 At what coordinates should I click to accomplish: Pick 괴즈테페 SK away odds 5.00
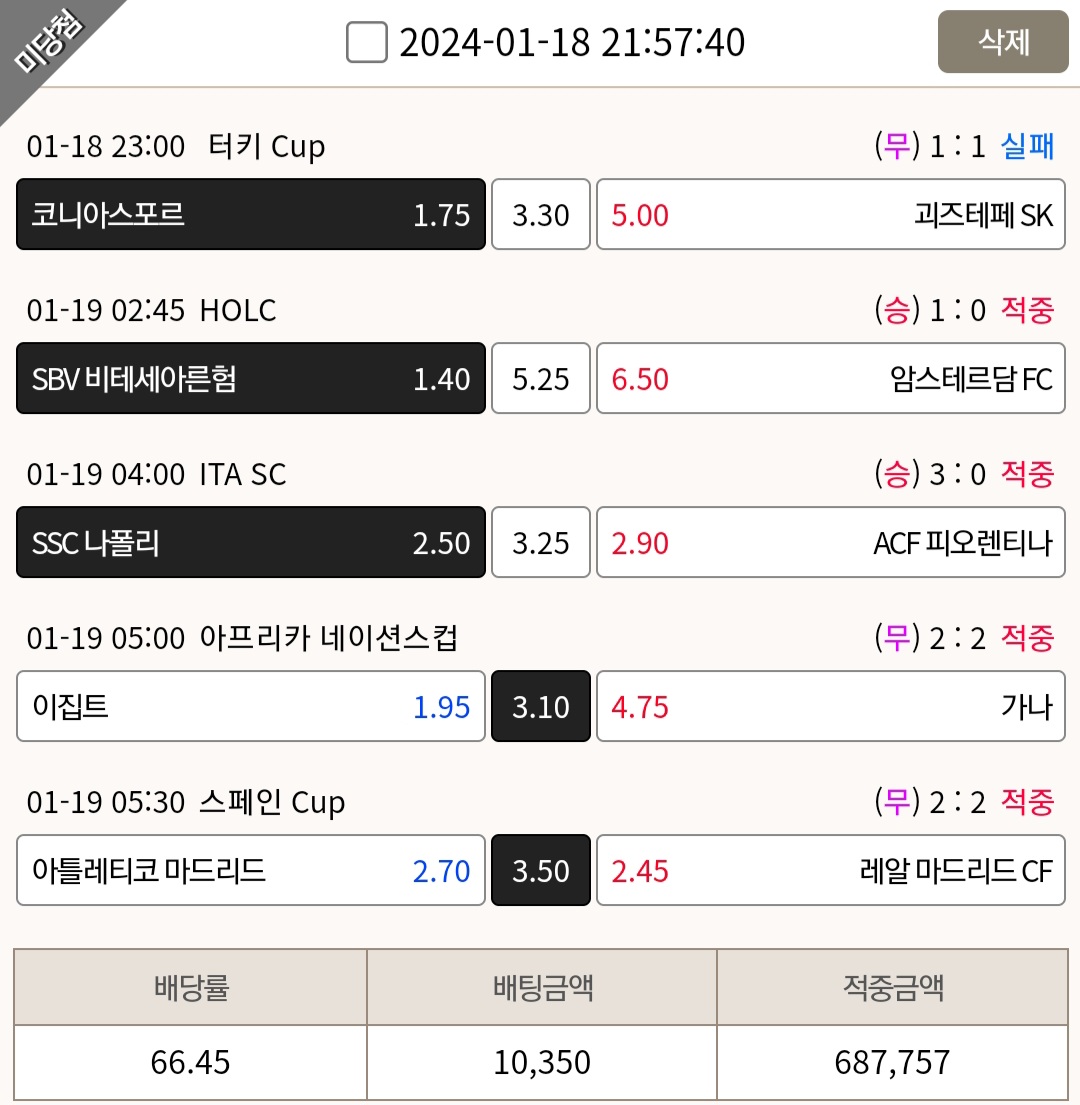[x=831, y=214]
